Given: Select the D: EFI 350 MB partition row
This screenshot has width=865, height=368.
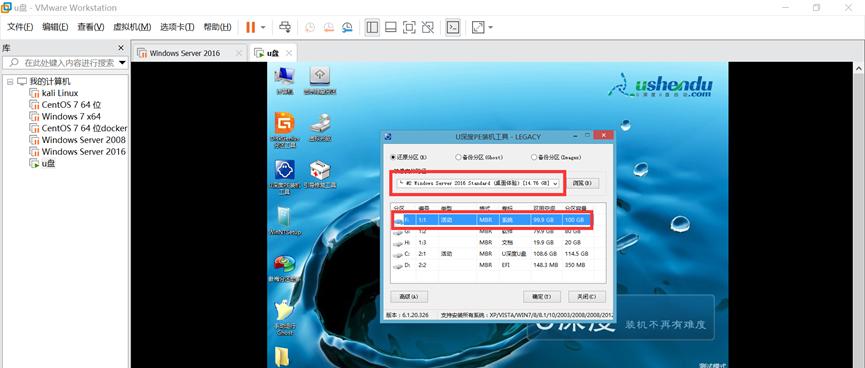Looking at the screenshot, I should [492, 265].
